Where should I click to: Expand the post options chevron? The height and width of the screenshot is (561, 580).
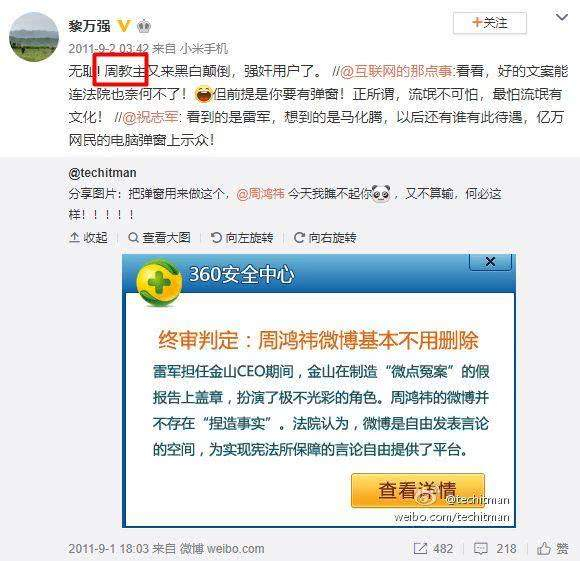(x=562, y=17)
